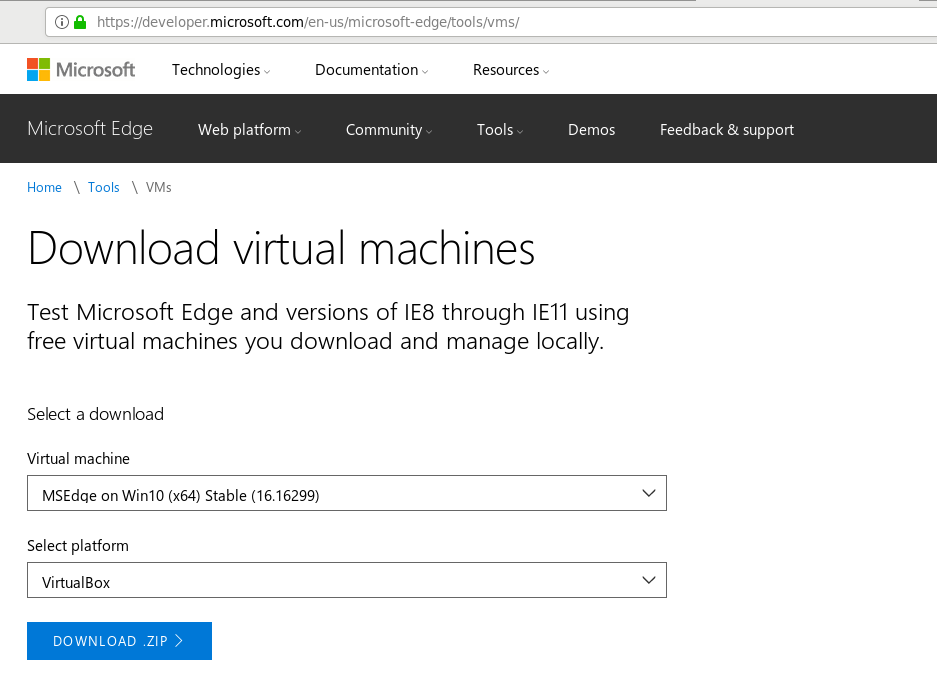937x698 pixels.
Task: Click the address bar URL field
Action: coord(490,22)
